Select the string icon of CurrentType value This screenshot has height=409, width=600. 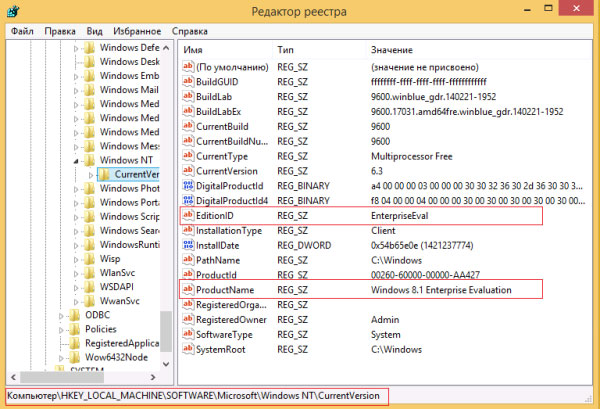(188, 156)
